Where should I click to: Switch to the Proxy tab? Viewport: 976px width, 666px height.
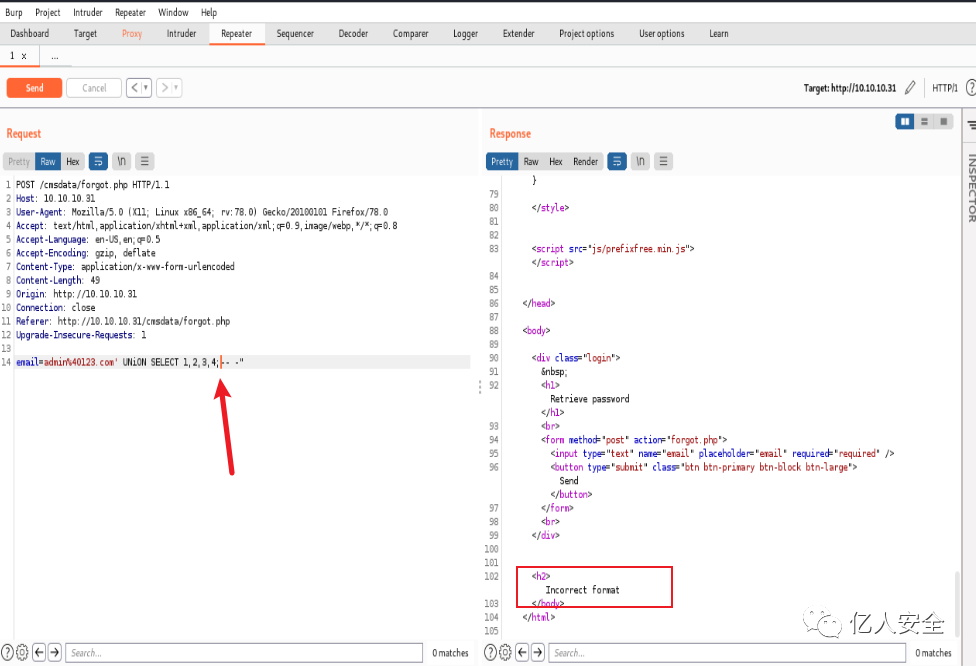132,34
